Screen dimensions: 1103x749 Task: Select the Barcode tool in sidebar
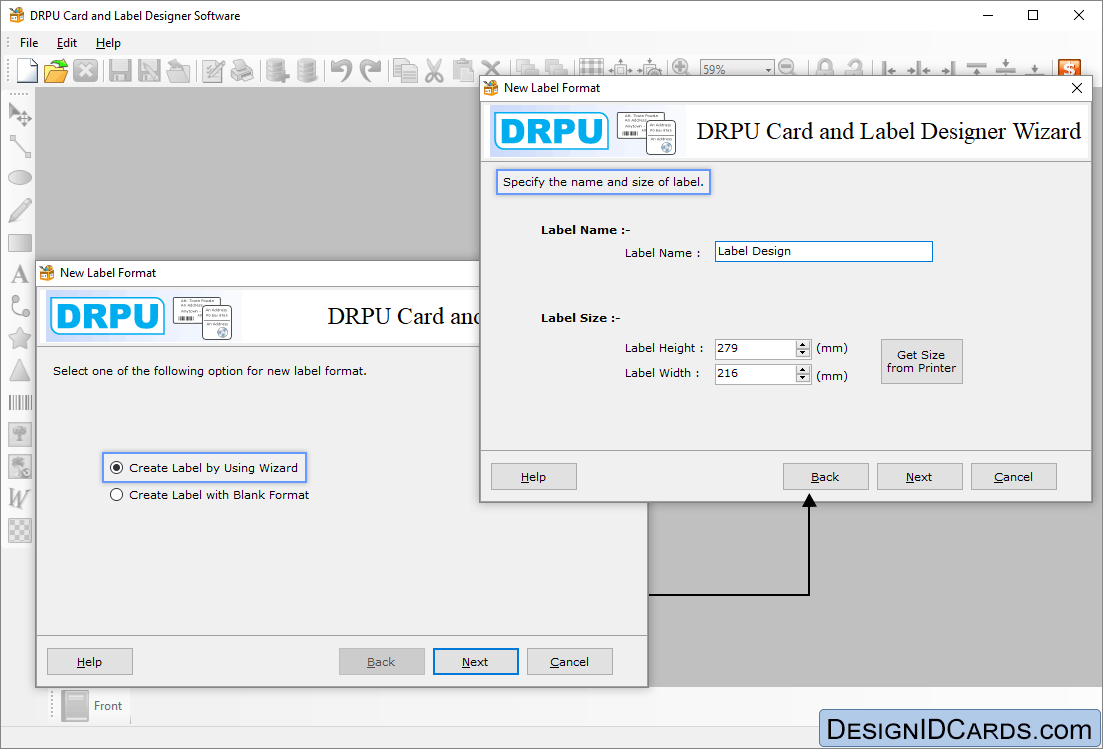click(20, 402)
